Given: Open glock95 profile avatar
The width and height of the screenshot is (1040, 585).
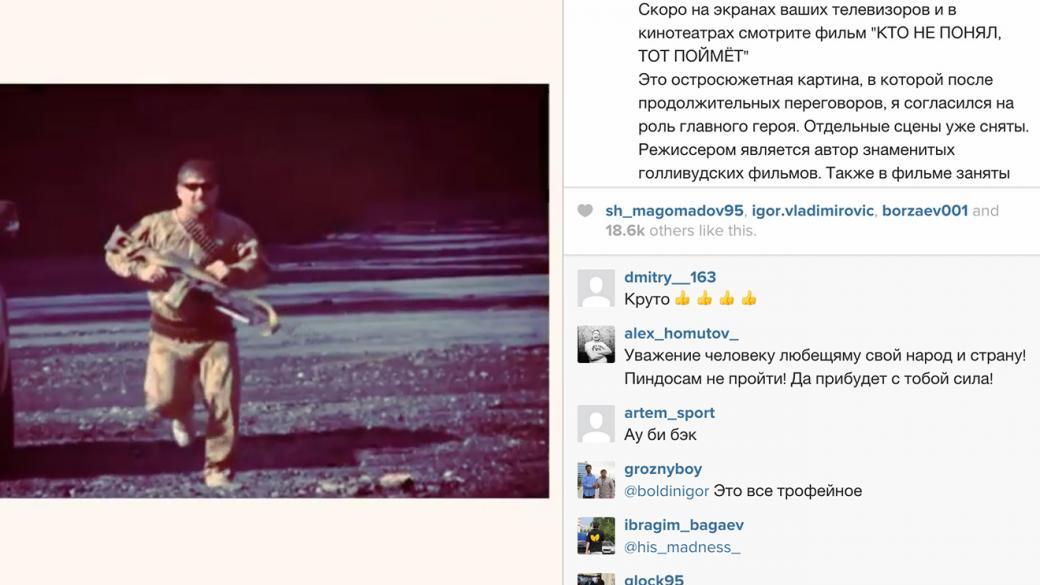Looking at the screenshot, I should 596,580.
